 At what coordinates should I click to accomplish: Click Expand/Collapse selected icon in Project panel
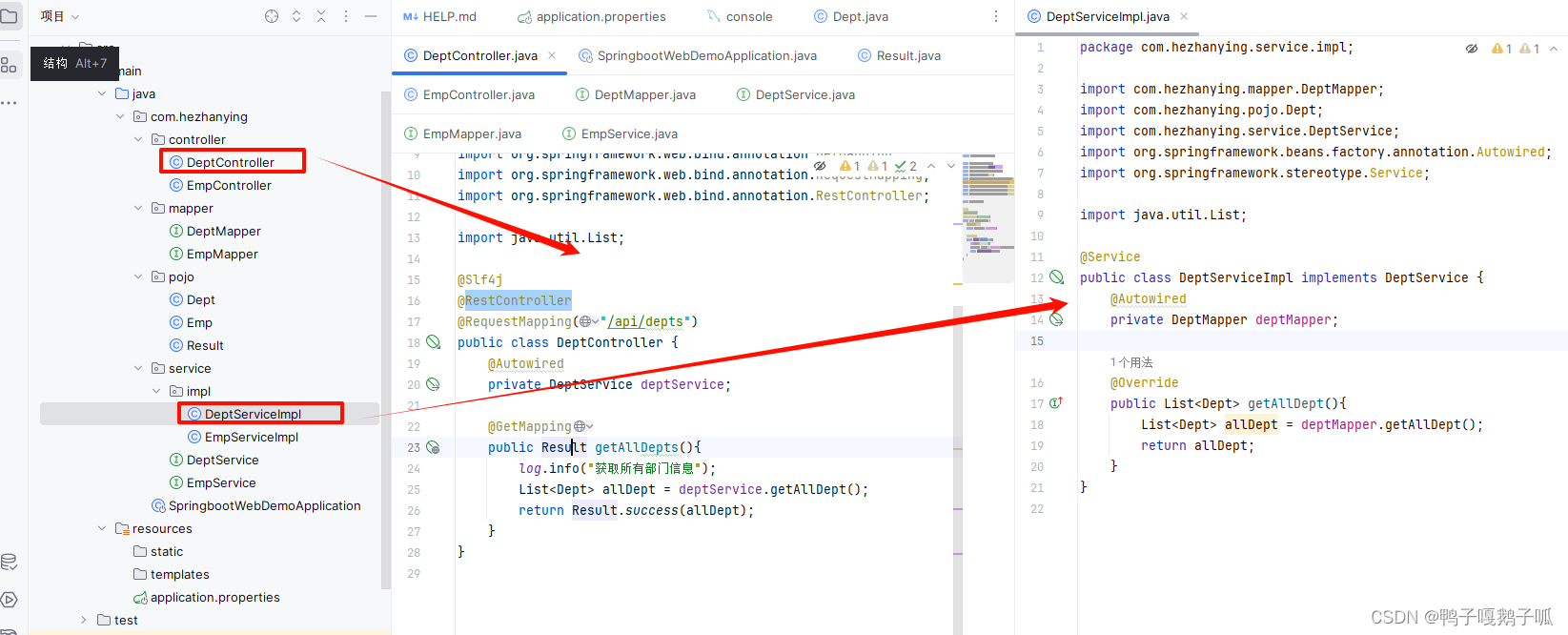tap(296, 16)
